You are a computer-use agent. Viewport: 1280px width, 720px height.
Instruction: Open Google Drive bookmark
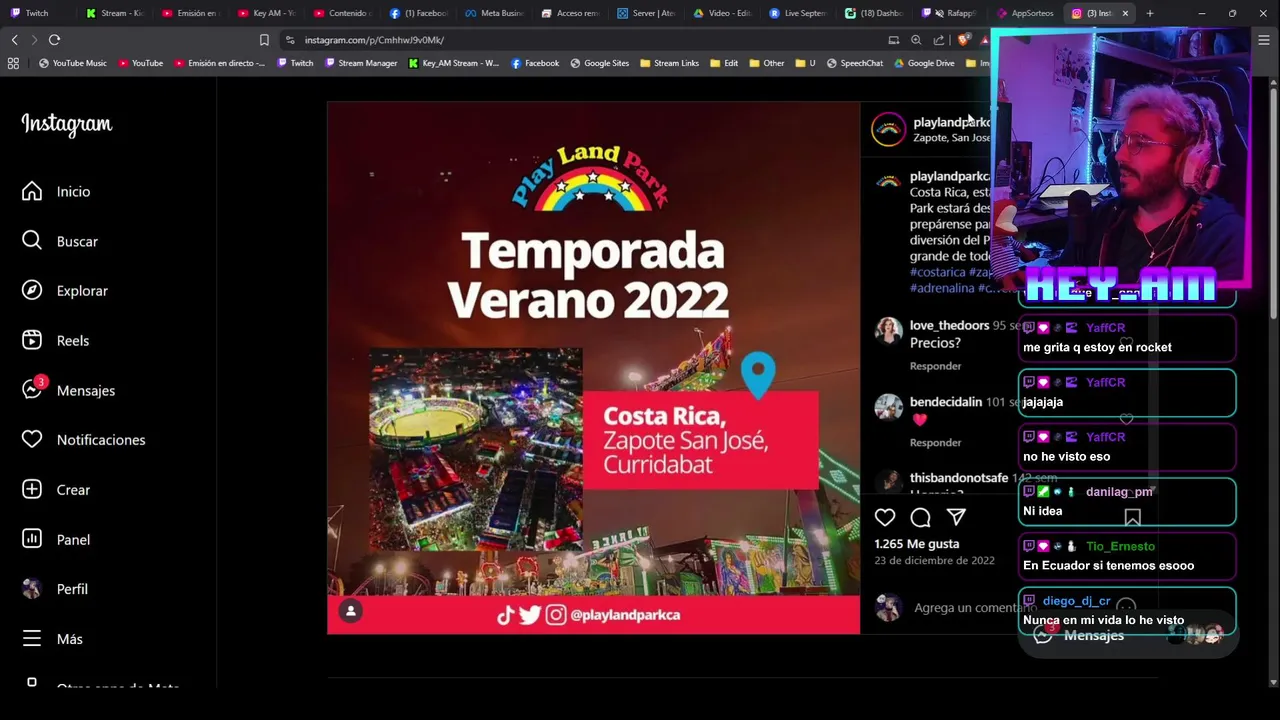tap(924, 63)
